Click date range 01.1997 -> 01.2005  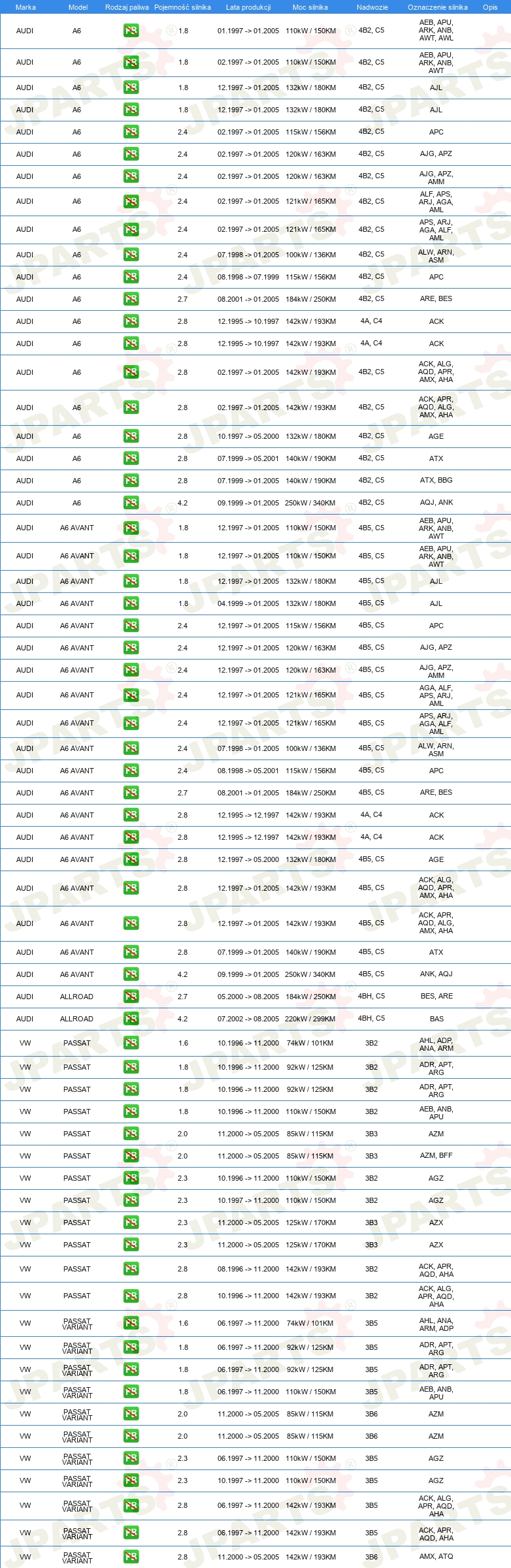pos(248,31)
